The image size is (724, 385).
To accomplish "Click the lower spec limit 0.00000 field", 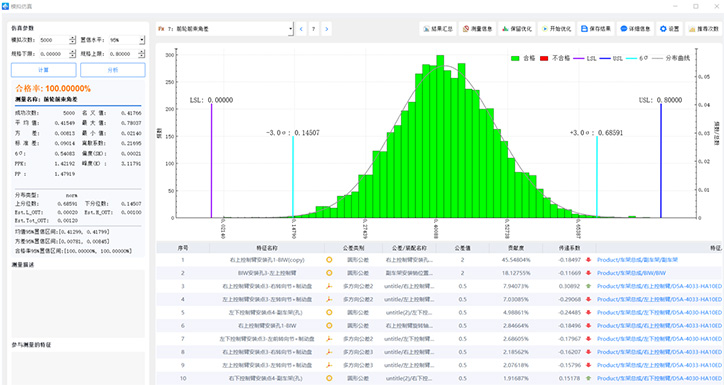I will [x=54, y=54].
